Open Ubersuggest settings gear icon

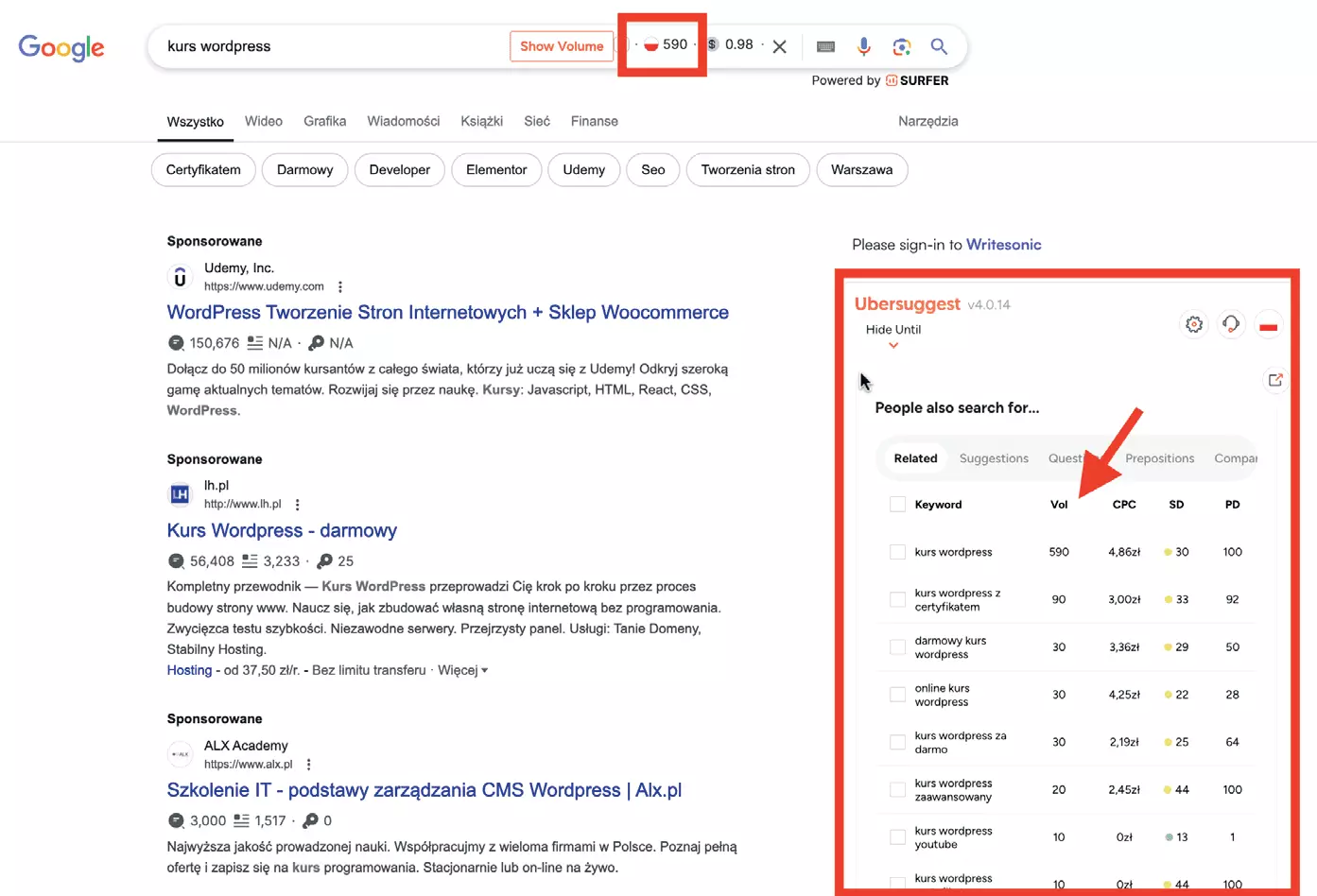click(1194, 325)
